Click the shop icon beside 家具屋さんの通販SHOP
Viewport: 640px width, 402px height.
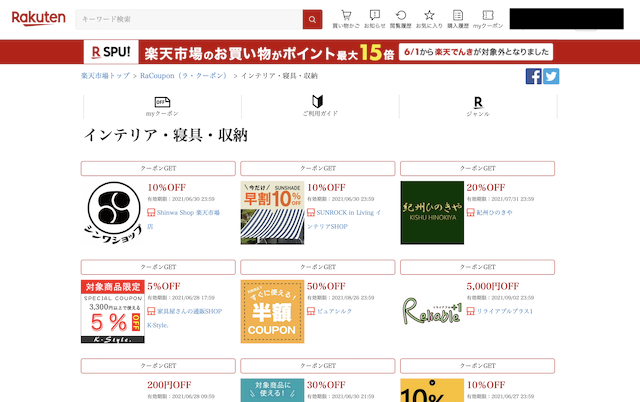click(x=151, y=311)
